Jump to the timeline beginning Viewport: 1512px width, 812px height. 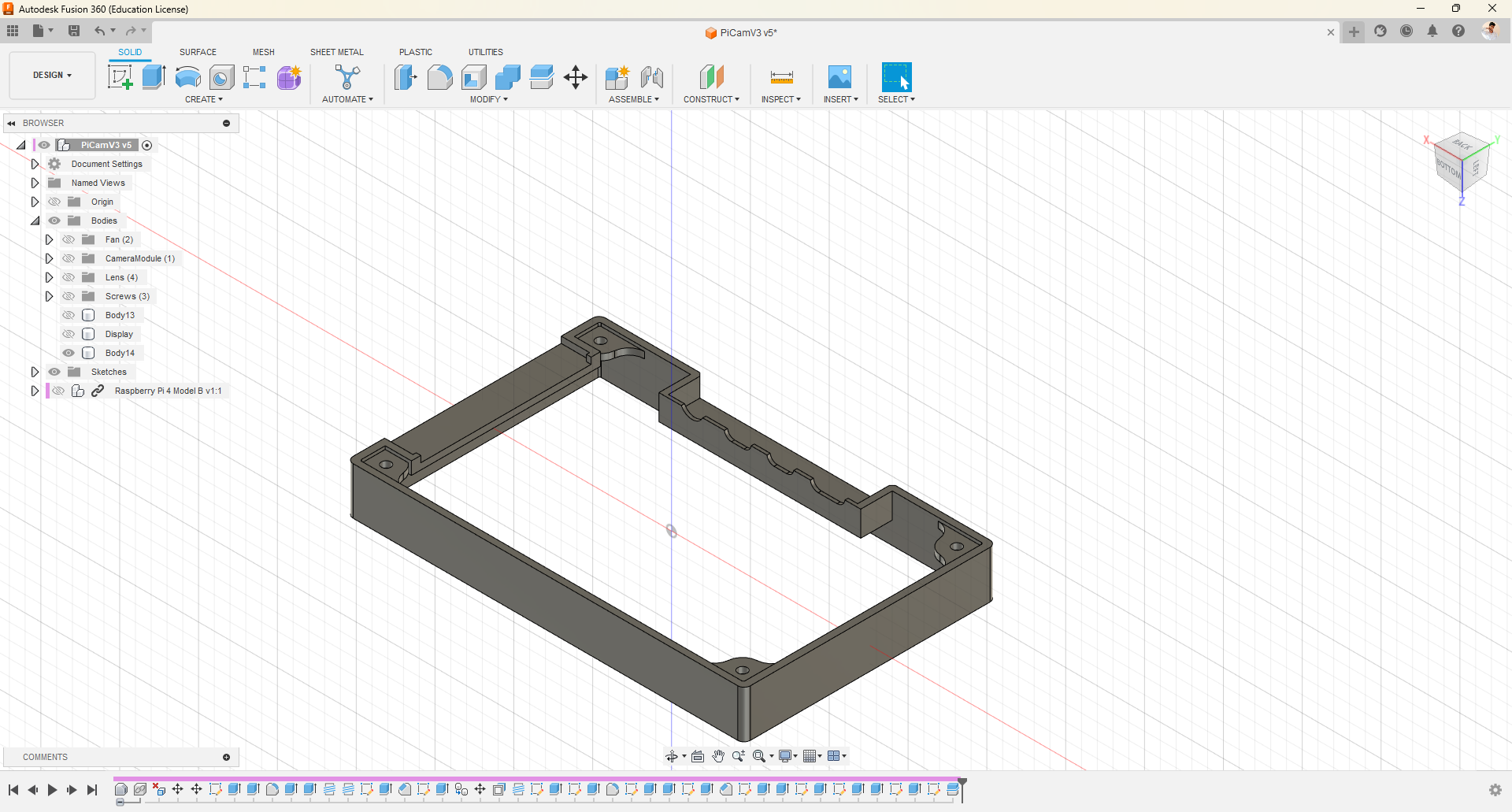(13, 790)
